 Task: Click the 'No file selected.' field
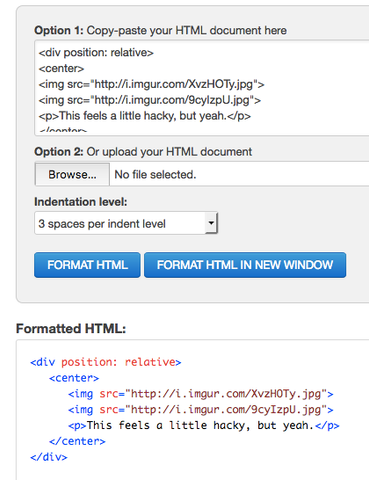tap(155, 174)
